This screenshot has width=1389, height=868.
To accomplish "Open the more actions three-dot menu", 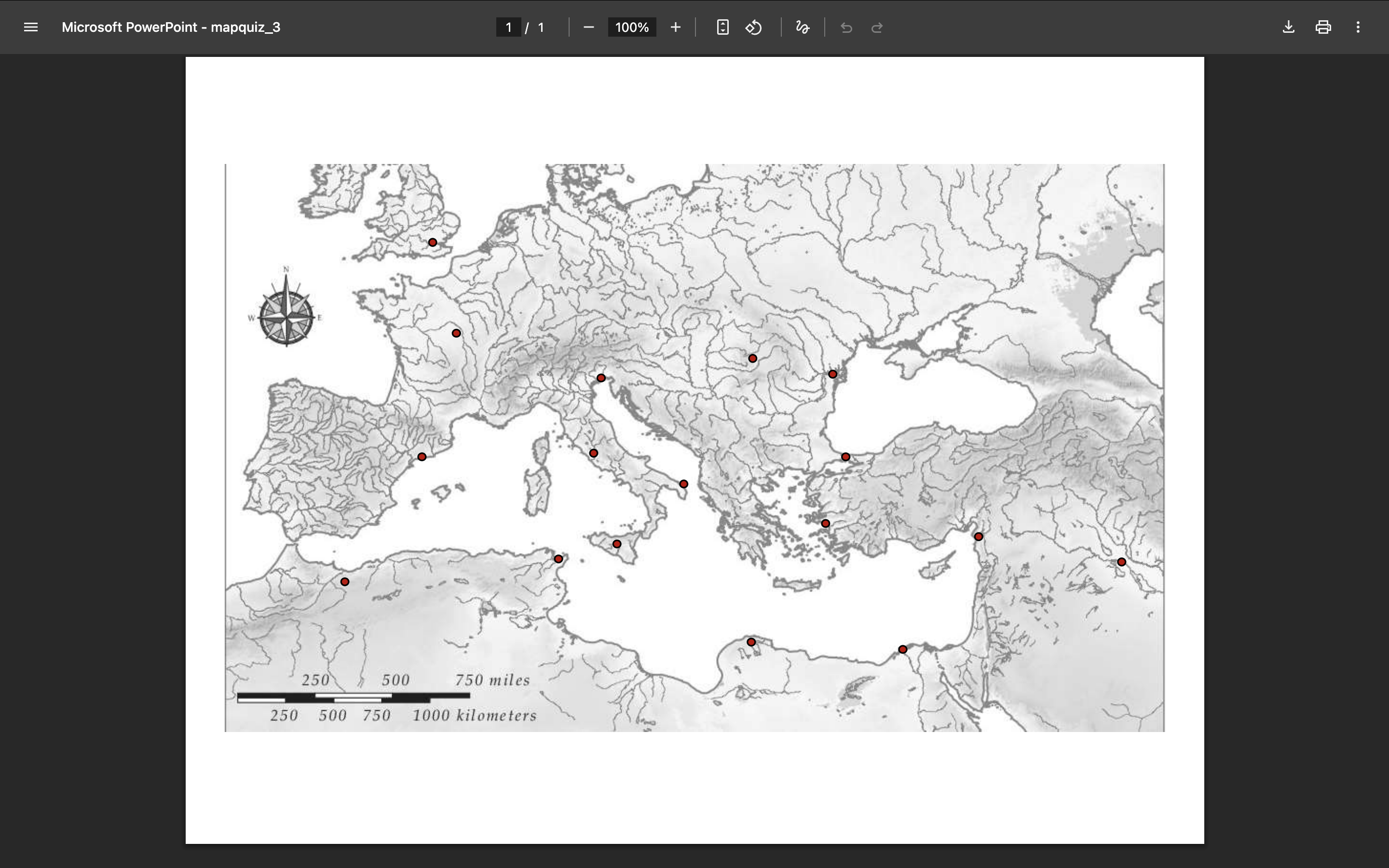I will (1358, 27).
